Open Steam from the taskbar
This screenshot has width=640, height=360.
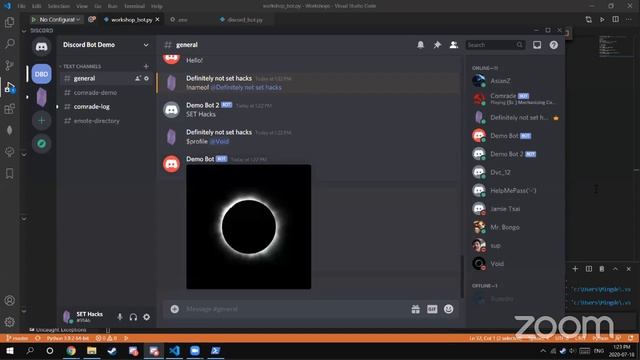point(112,351)
